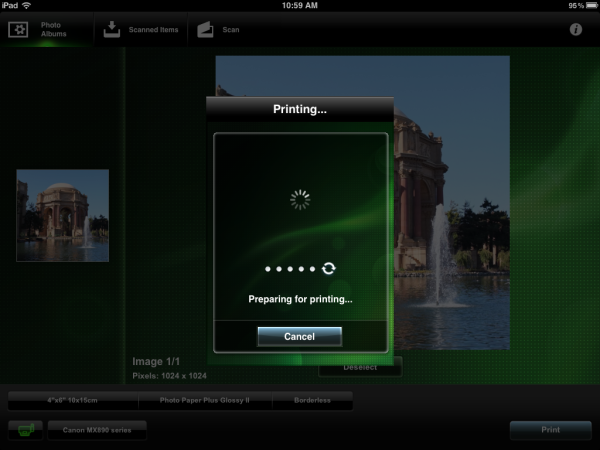Change the Borderless layout setting
The image size is (600, 450).
tap(312, 399)
